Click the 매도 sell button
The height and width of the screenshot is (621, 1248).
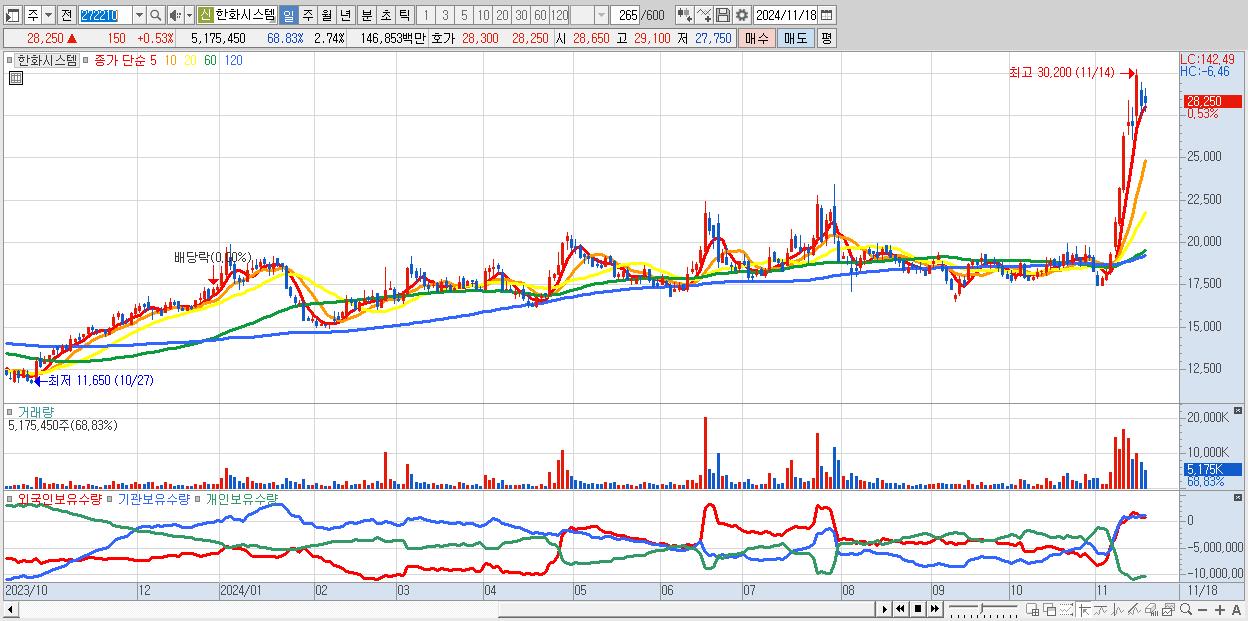[795, 38]
